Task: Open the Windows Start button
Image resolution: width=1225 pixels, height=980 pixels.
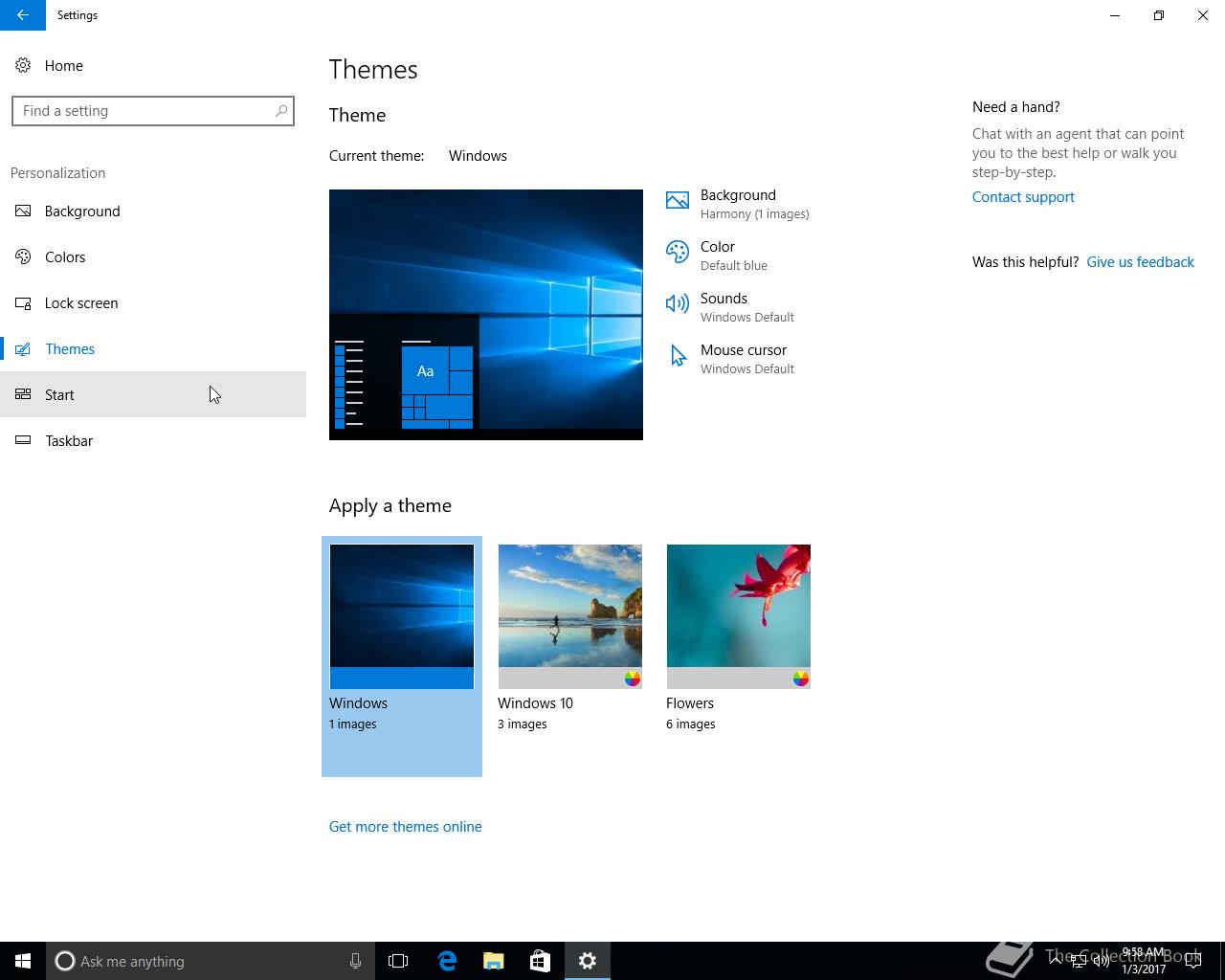Action: point(23,961)
